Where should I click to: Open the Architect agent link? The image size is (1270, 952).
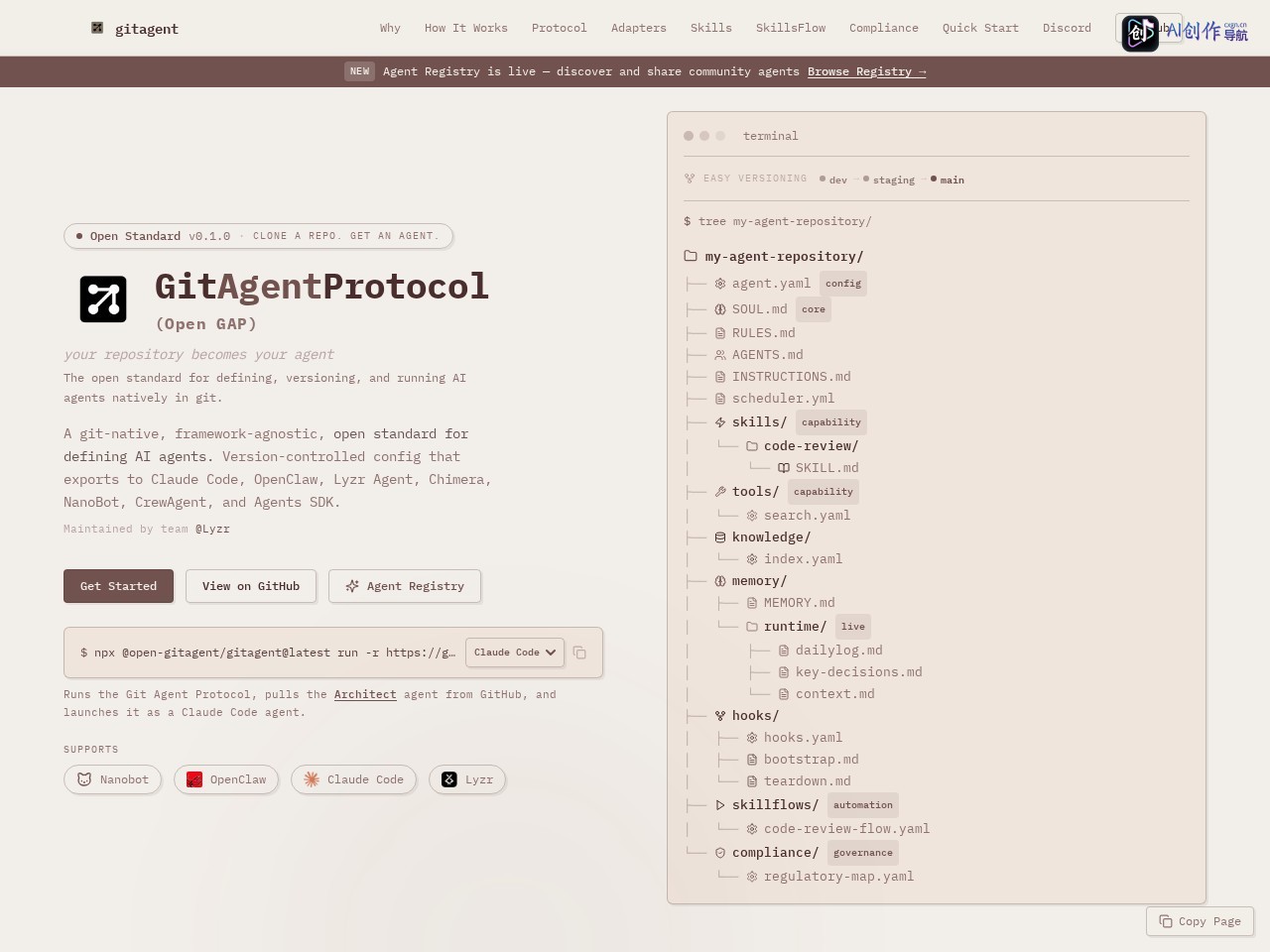(365, 694)
